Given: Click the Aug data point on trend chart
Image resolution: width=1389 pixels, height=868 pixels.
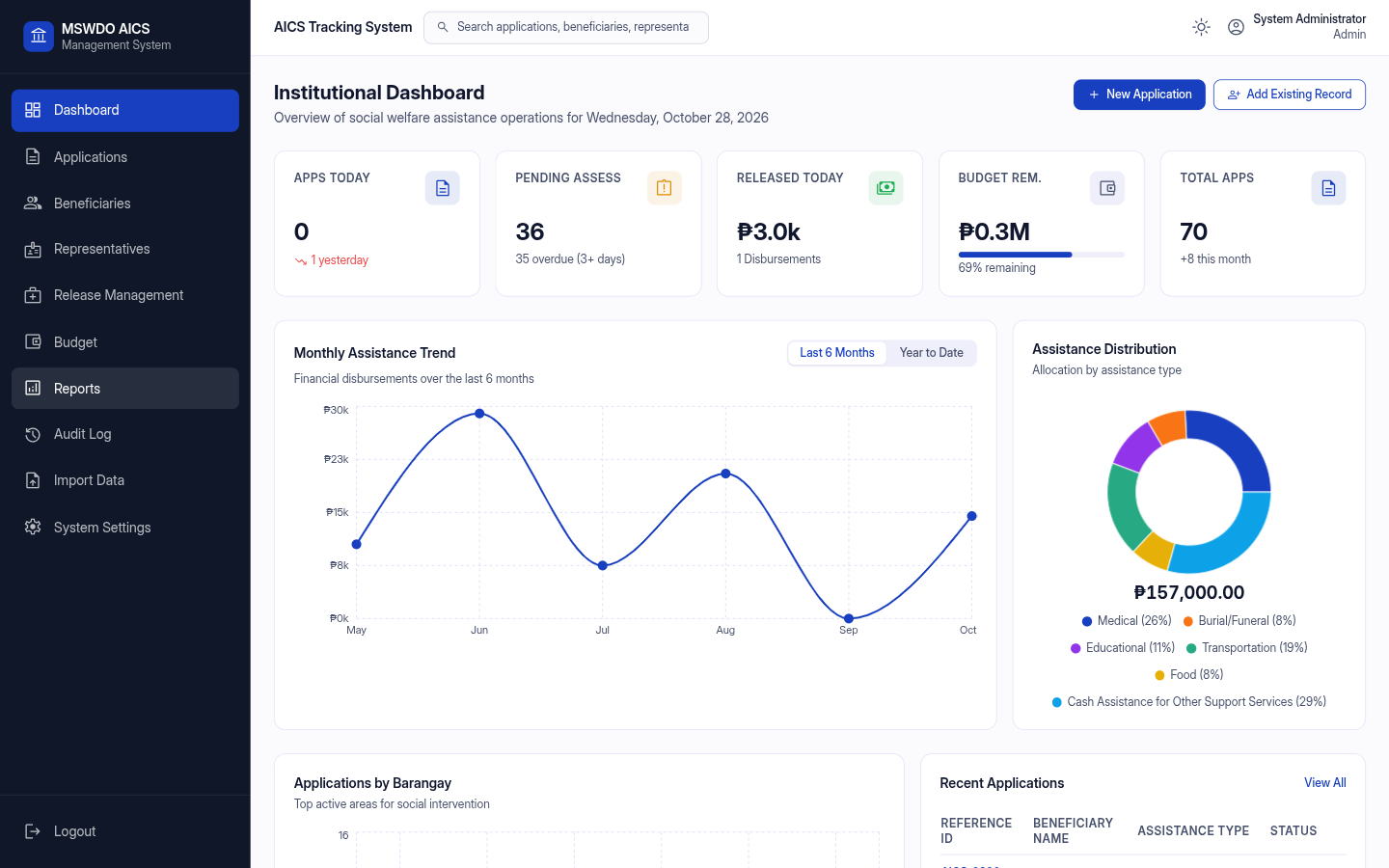Looking at the screenshot, I should click(725, 474).
